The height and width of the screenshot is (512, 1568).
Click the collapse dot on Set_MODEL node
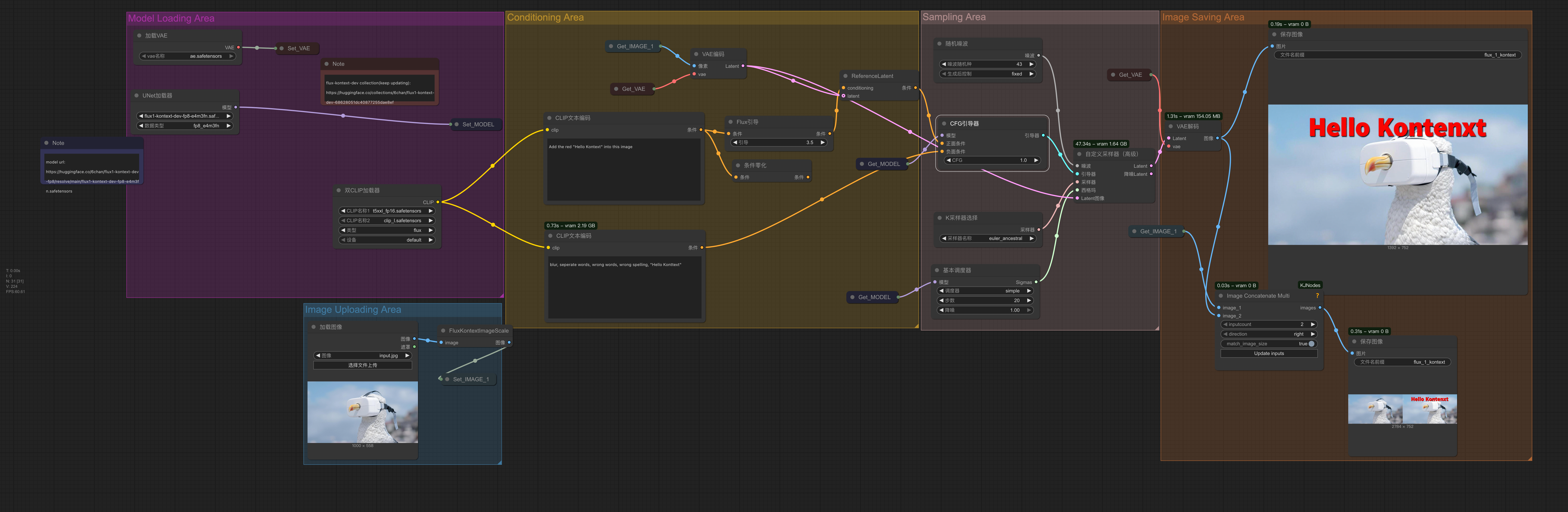click(x=456, y=124)
